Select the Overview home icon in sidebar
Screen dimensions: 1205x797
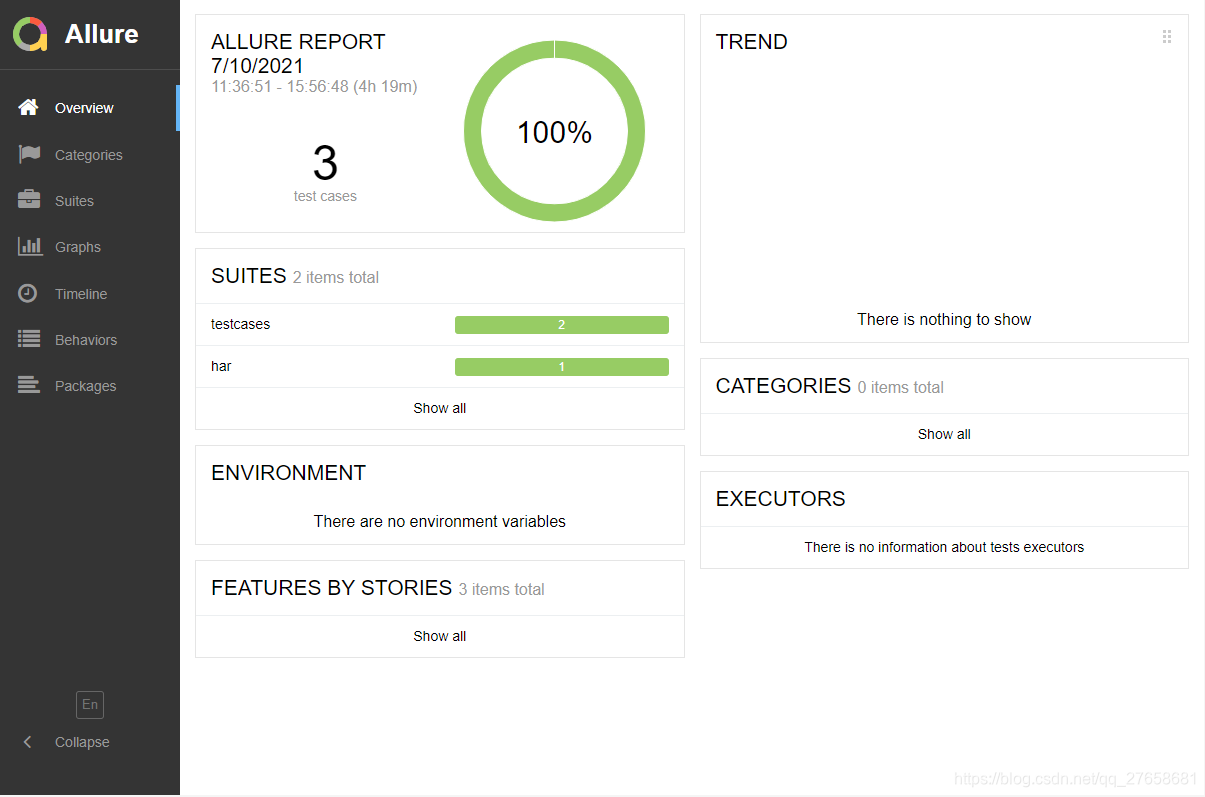point(28,107)
